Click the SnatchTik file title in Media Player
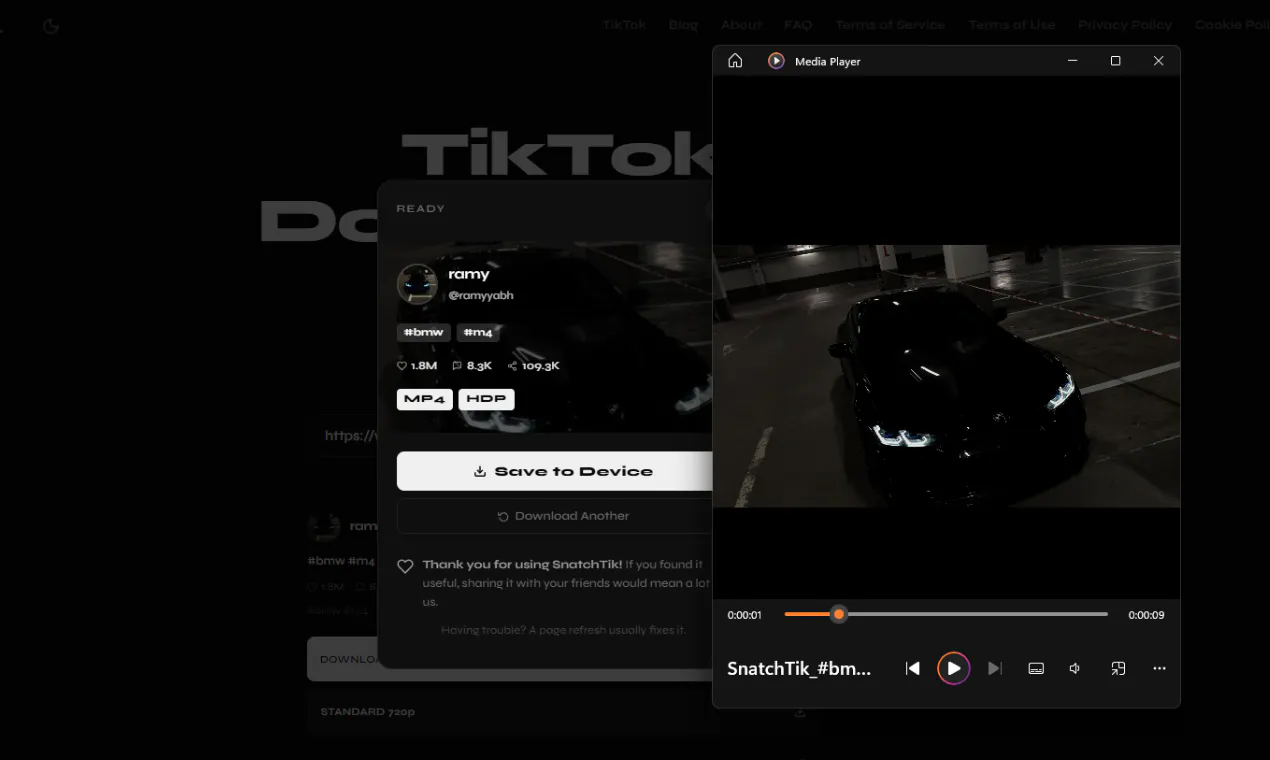Image resolution: width=1270 pixels, height=760 pixels. click(x=799, y=668)
